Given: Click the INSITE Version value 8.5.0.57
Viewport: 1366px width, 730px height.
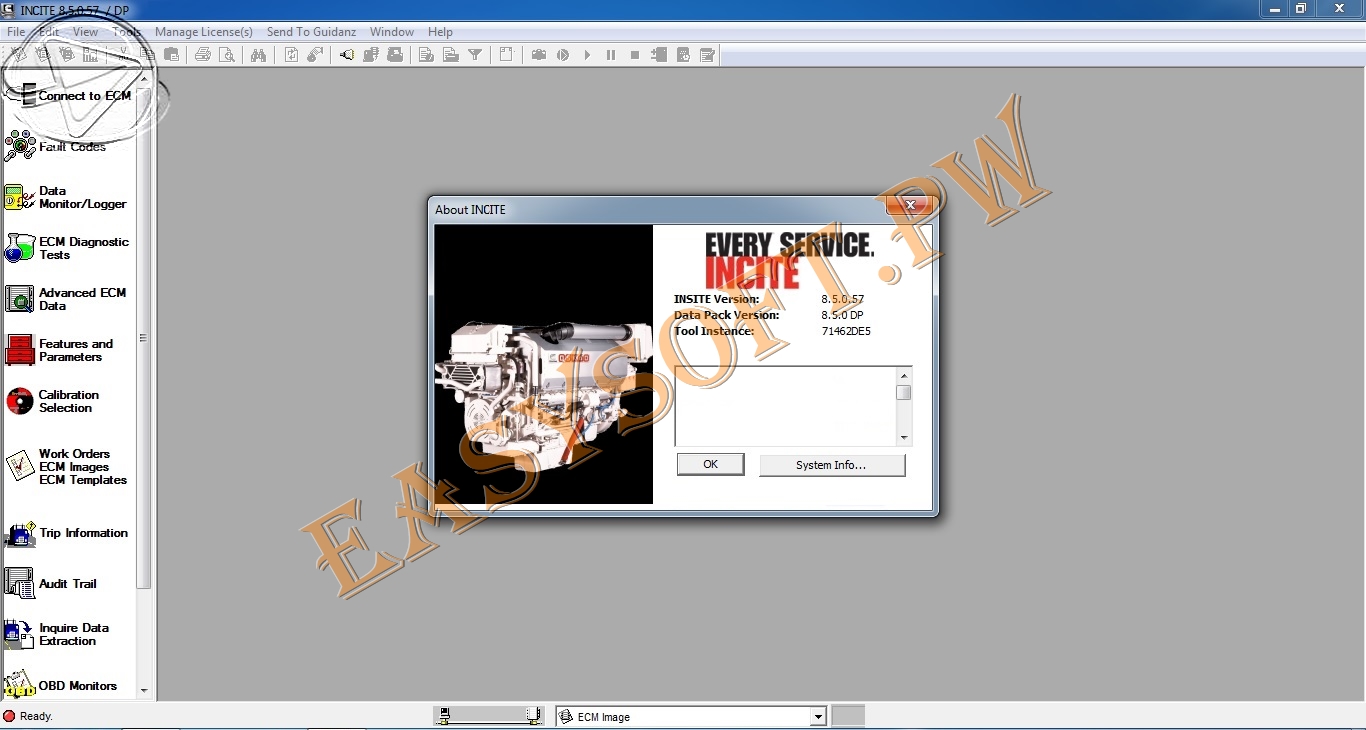Looking at the screenshot, I should [x=843, y=299].
